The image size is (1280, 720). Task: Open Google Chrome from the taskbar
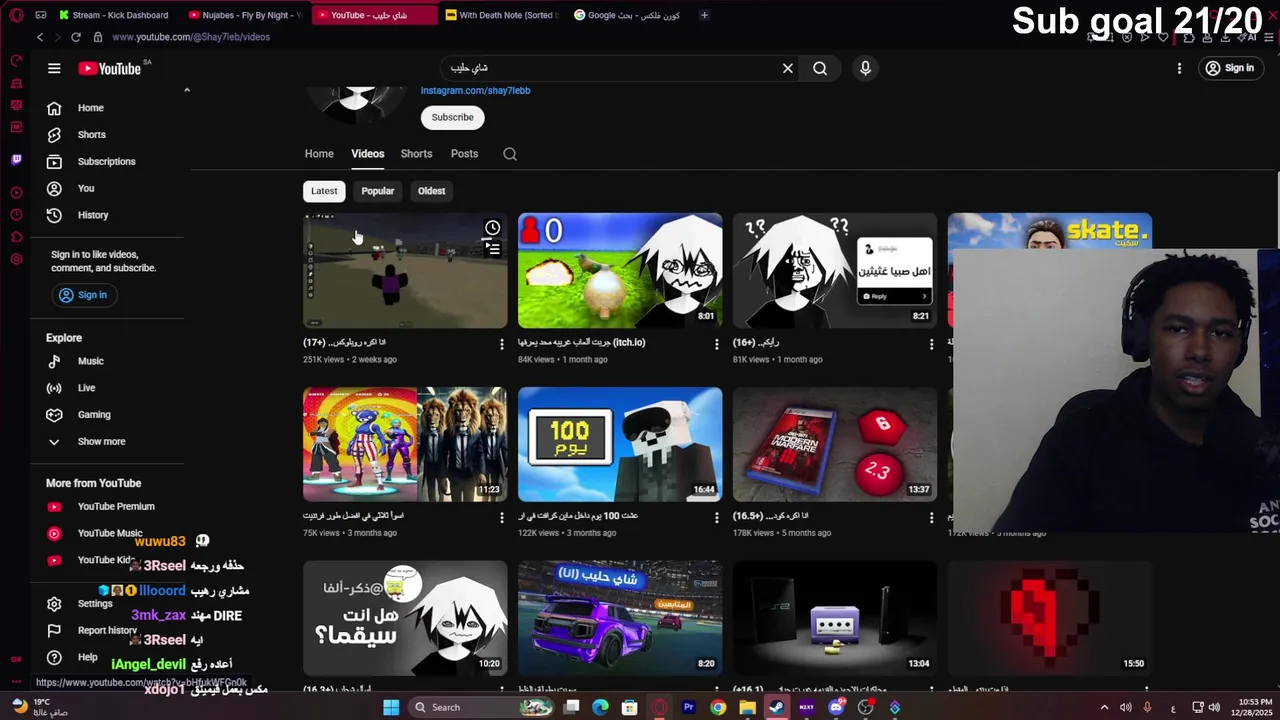point(718,707)
